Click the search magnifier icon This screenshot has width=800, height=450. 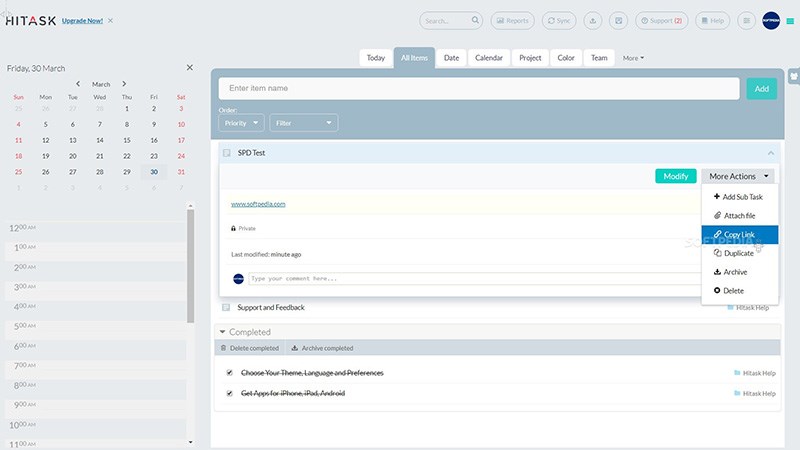(x=475, y=20)
